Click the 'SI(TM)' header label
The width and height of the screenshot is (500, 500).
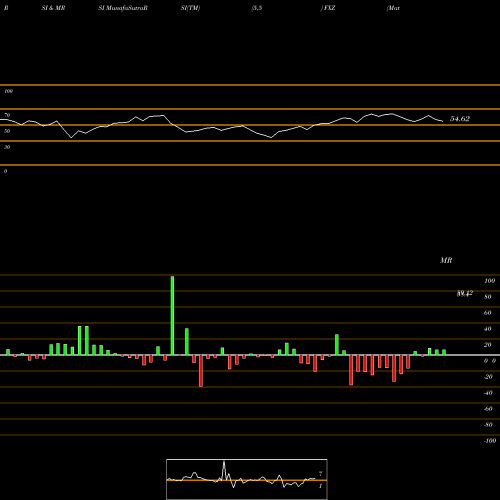[190, 8]
